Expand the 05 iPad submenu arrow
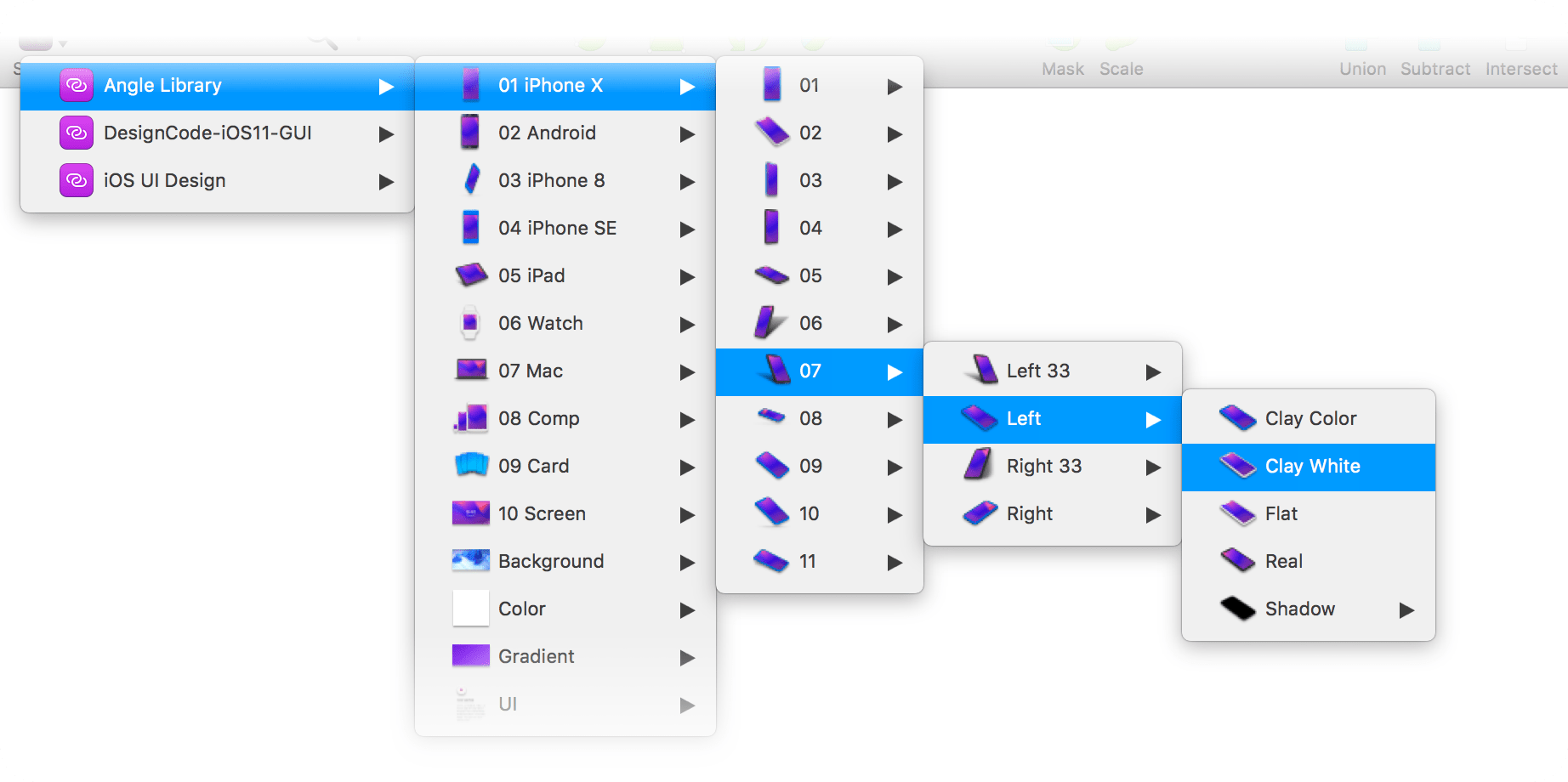 pos(687,277)
